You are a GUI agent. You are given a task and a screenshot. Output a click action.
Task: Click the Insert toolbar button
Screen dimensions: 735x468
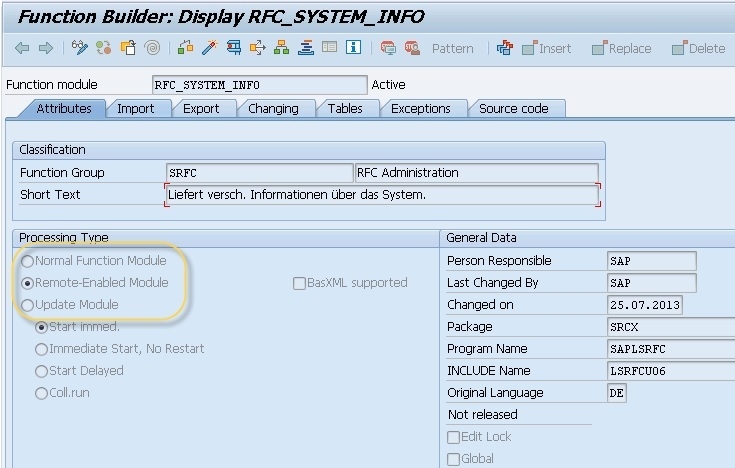coord(547,48)
